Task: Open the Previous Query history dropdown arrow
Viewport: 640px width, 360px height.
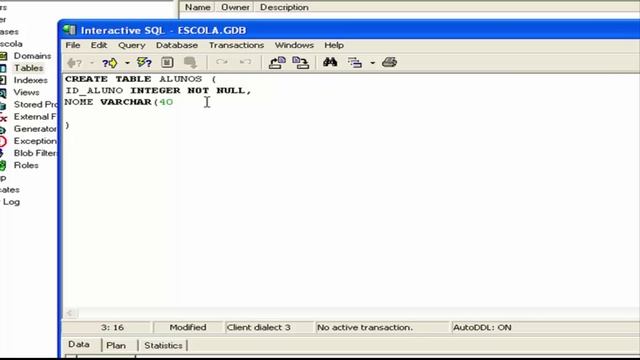Action: click(92, 63)
